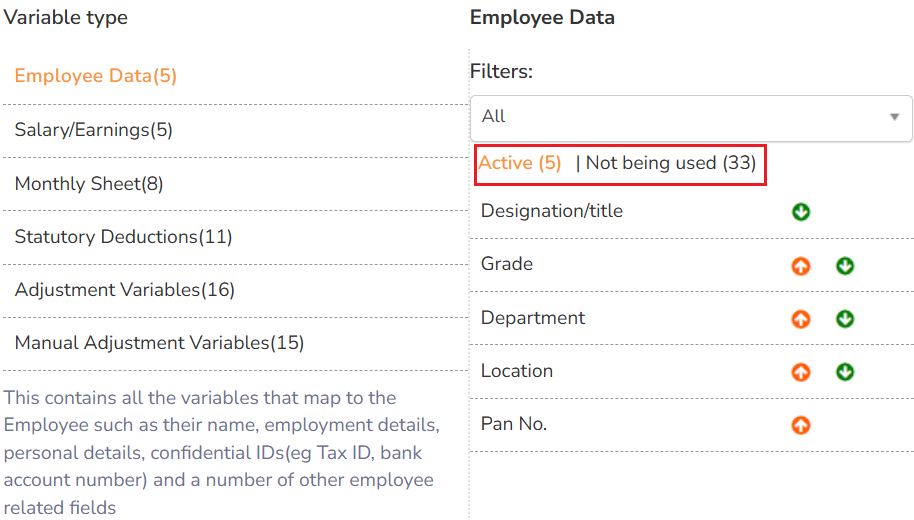Move Pan No. up with orange arrow

click(801, 425)
